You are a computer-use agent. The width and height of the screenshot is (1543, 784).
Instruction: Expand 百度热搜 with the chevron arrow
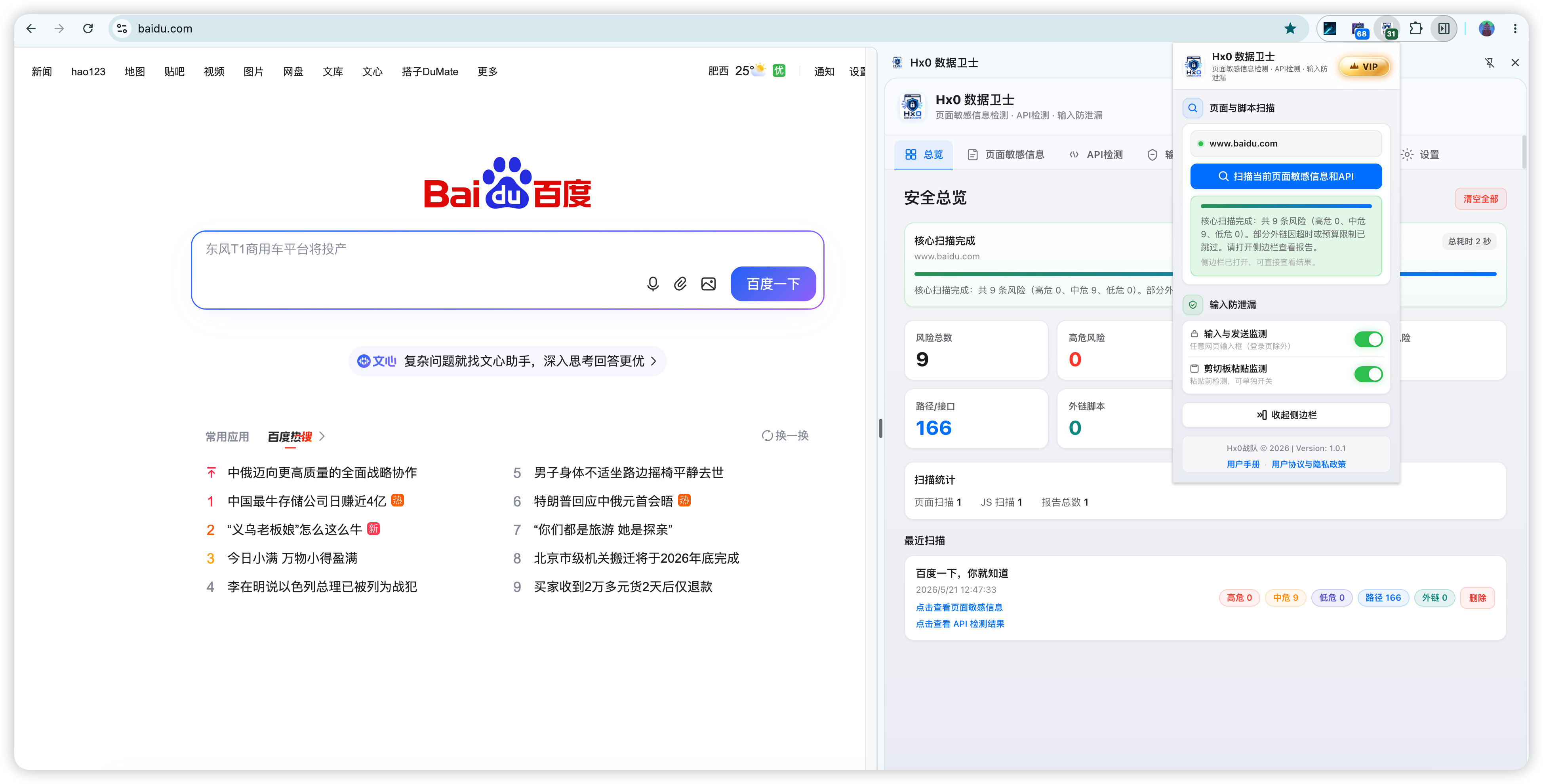coord(322,437)
